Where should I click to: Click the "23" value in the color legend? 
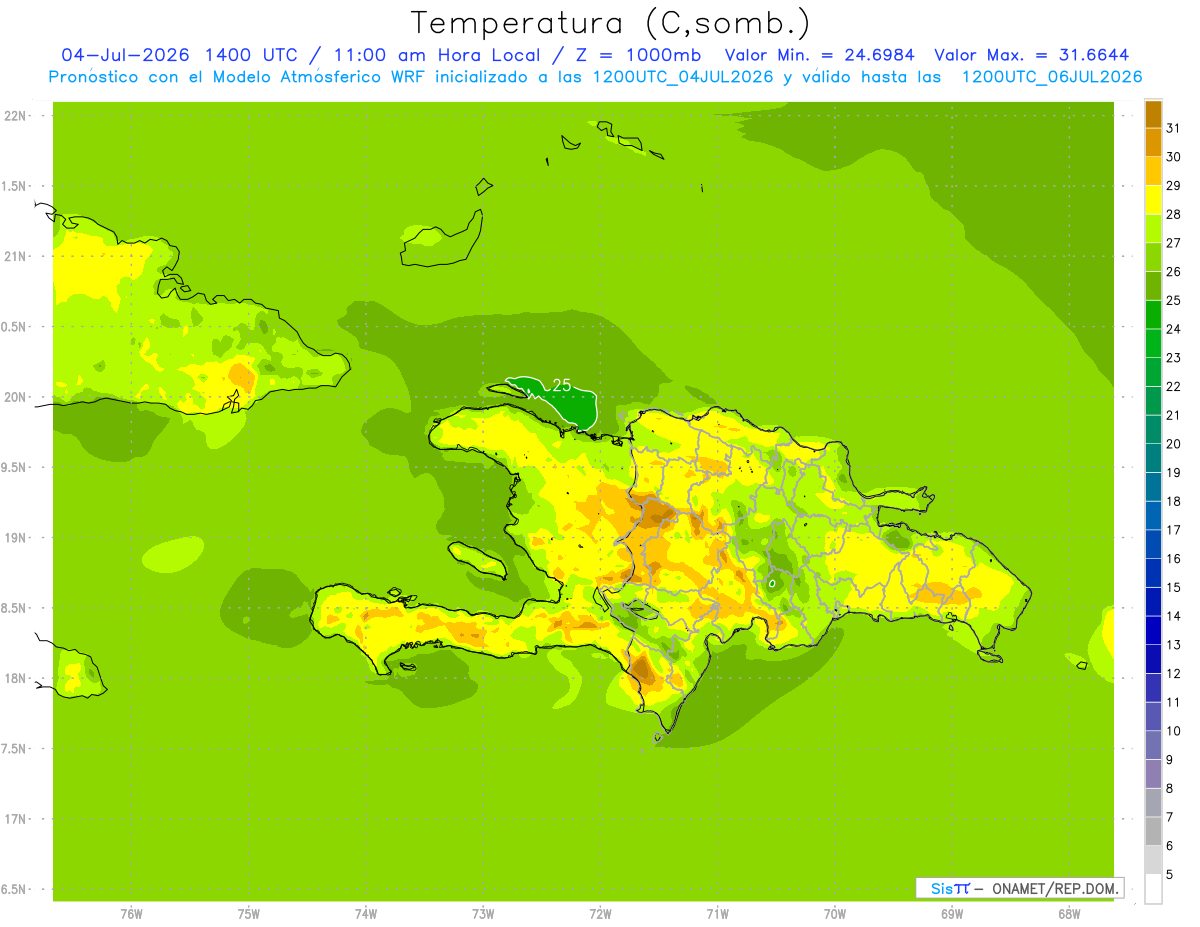(1173, 358)
